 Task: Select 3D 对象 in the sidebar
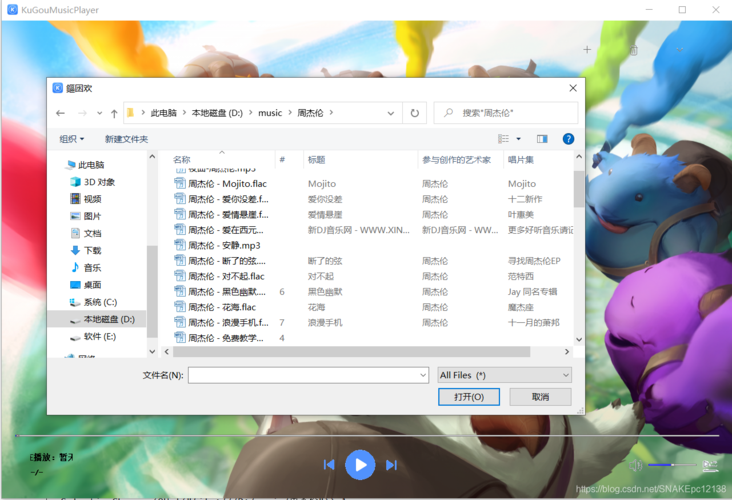(92, 182)
